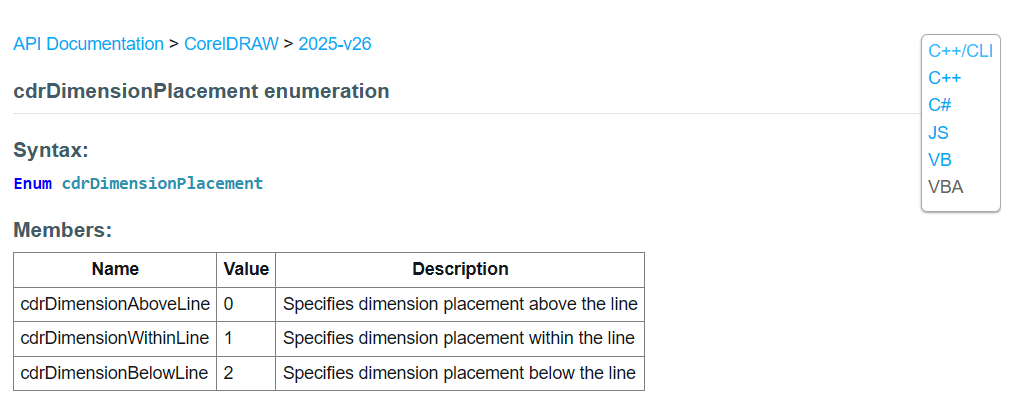The height and width of the screenshot is (399, 1017).
Task: Switch syntax language to C++/CLI
Action: point(961,51)
